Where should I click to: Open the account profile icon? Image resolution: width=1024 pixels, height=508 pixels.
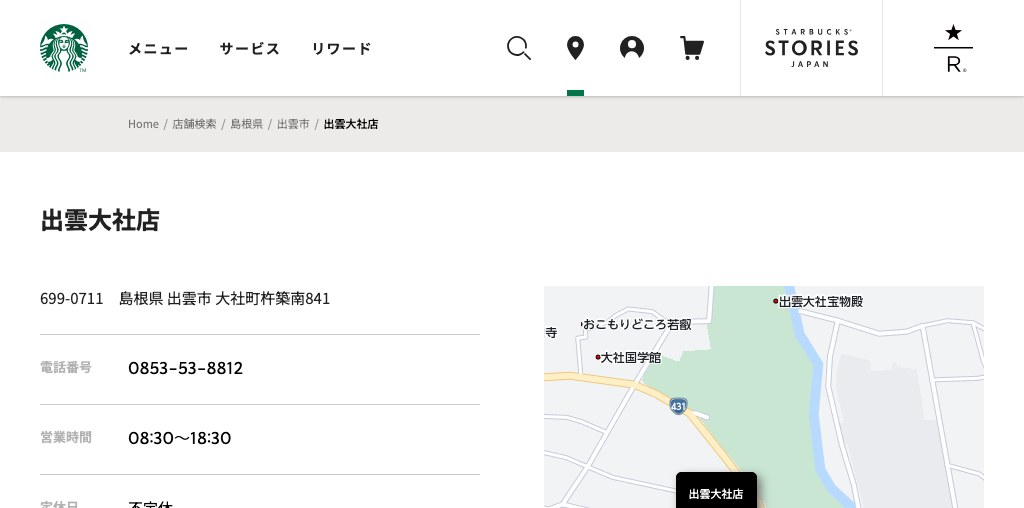click(632, 48)
